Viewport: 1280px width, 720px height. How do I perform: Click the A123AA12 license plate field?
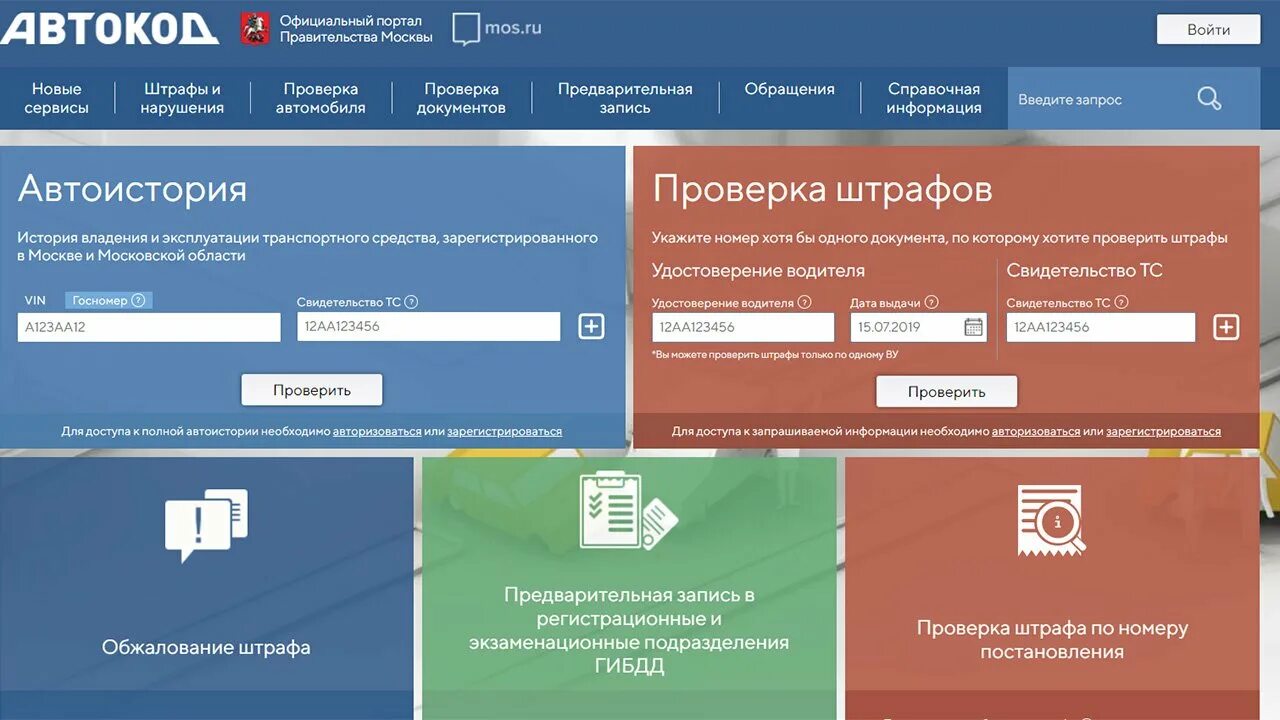click(x=149, y=327)
